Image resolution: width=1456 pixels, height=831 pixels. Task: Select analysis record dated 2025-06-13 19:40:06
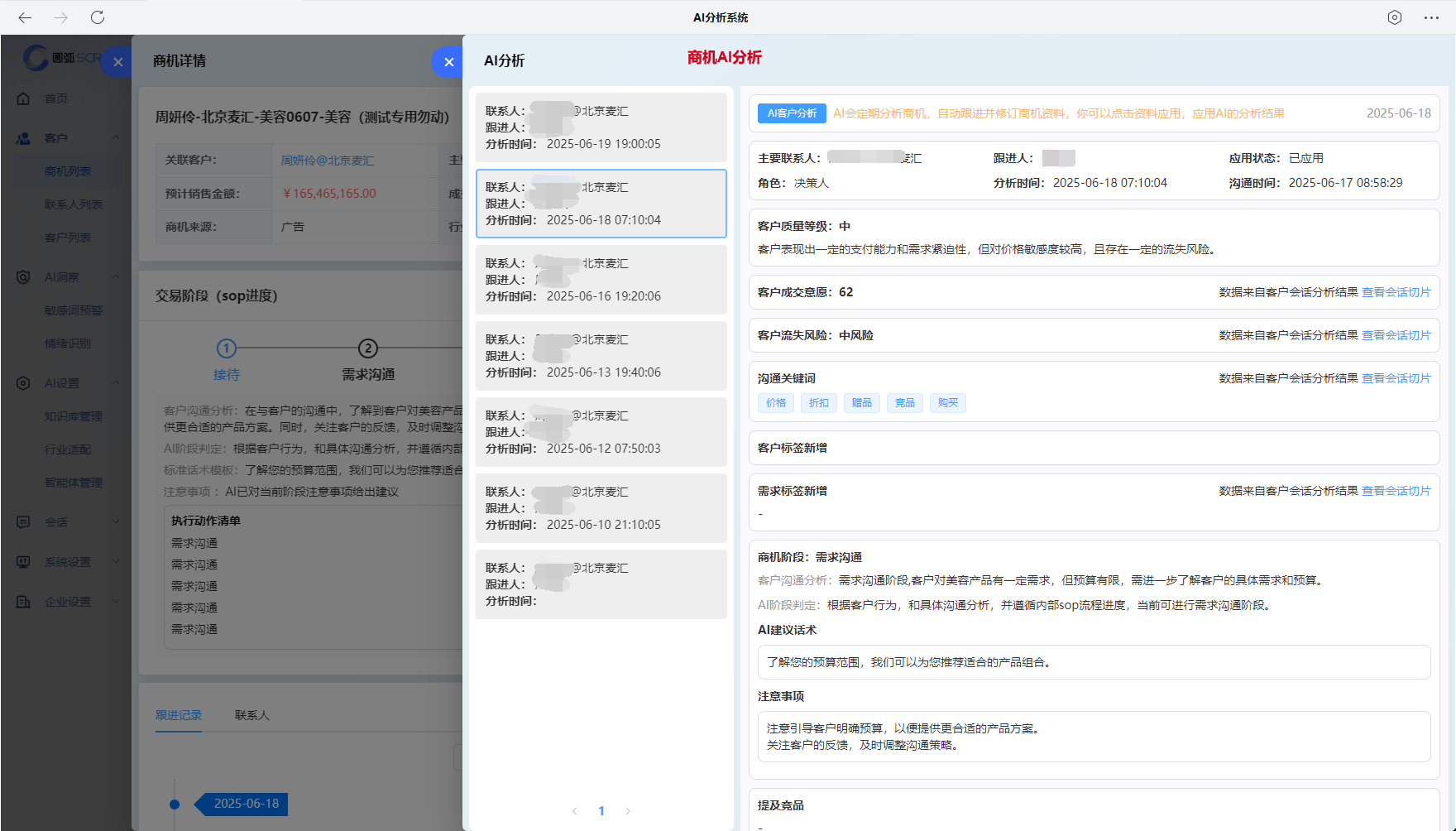coord(601,356)
